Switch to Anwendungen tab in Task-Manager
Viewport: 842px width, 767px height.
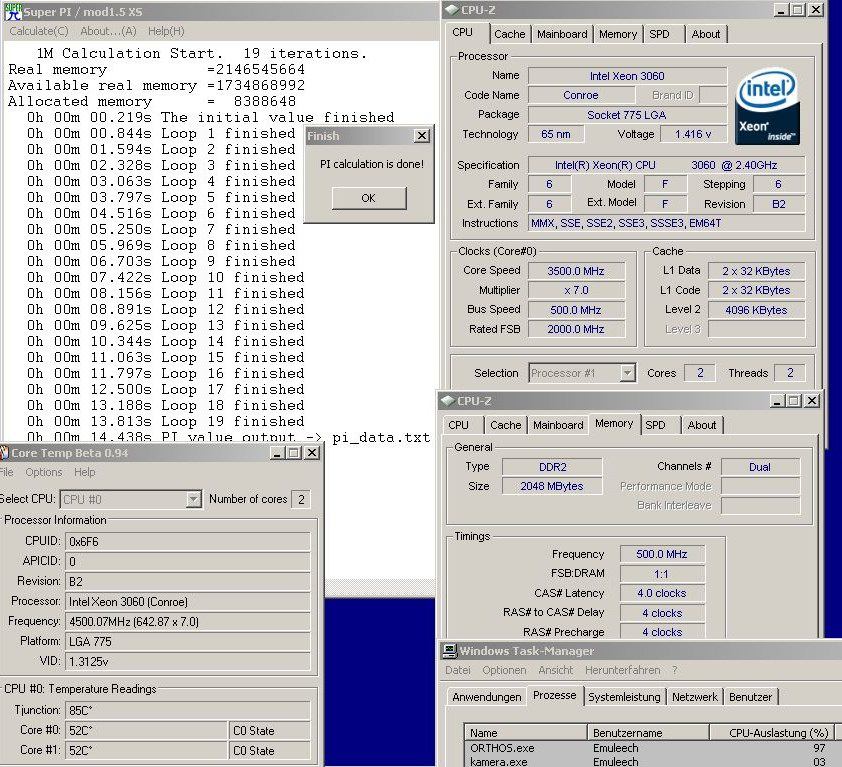click(487, 697)
